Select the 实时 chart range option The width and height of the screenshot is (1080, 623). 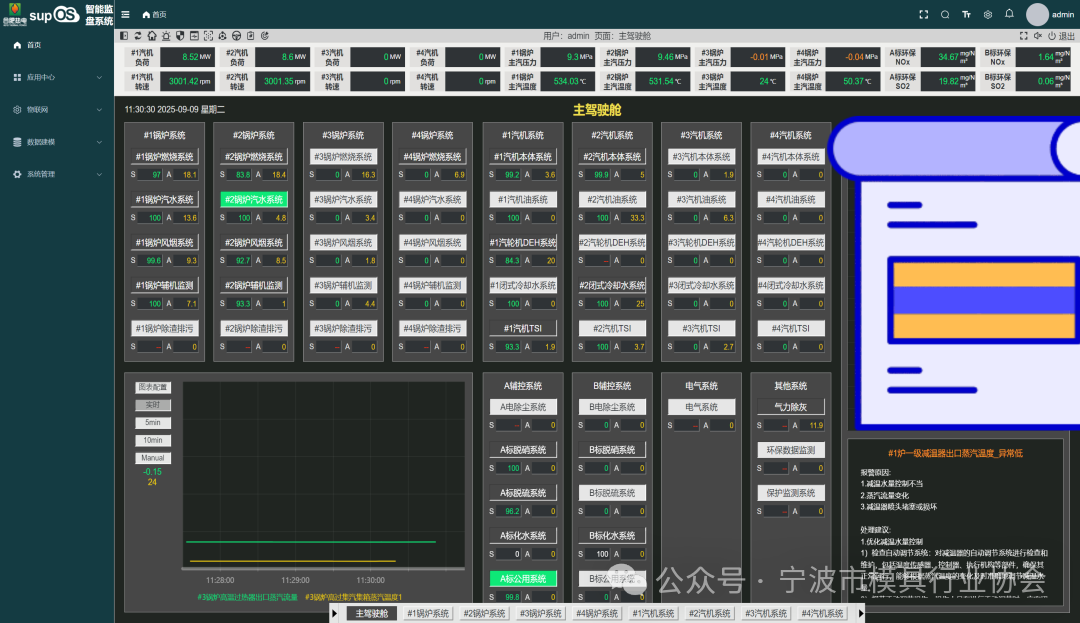[x=153, y=405]
